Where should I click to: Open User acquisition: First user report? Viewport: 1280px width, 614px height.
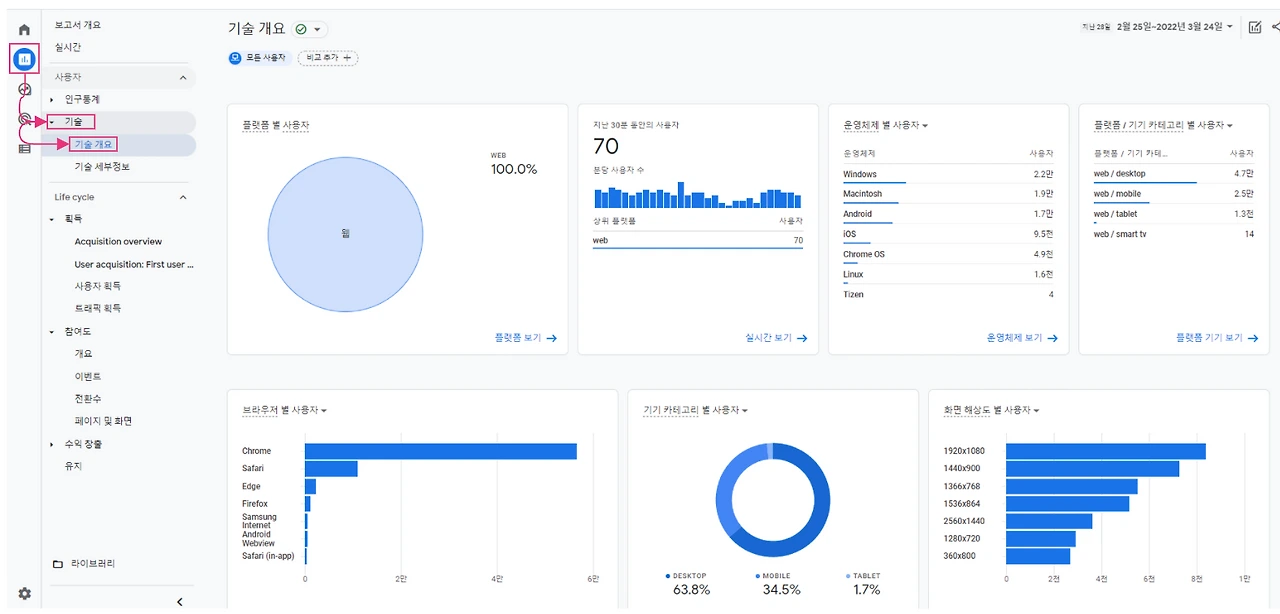(134, 265)
